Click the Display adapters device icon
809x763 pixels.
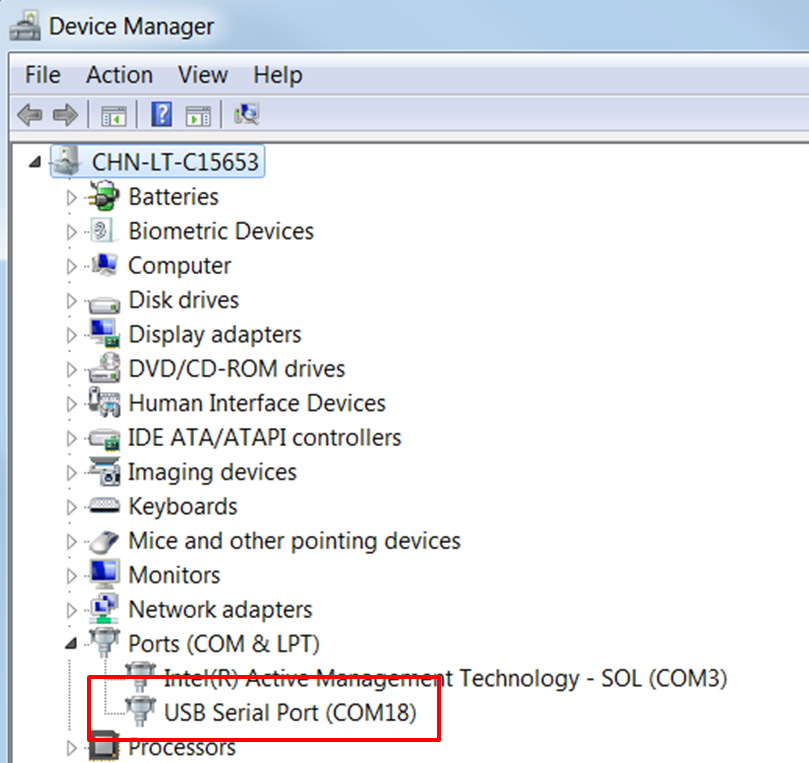point(105,334)
